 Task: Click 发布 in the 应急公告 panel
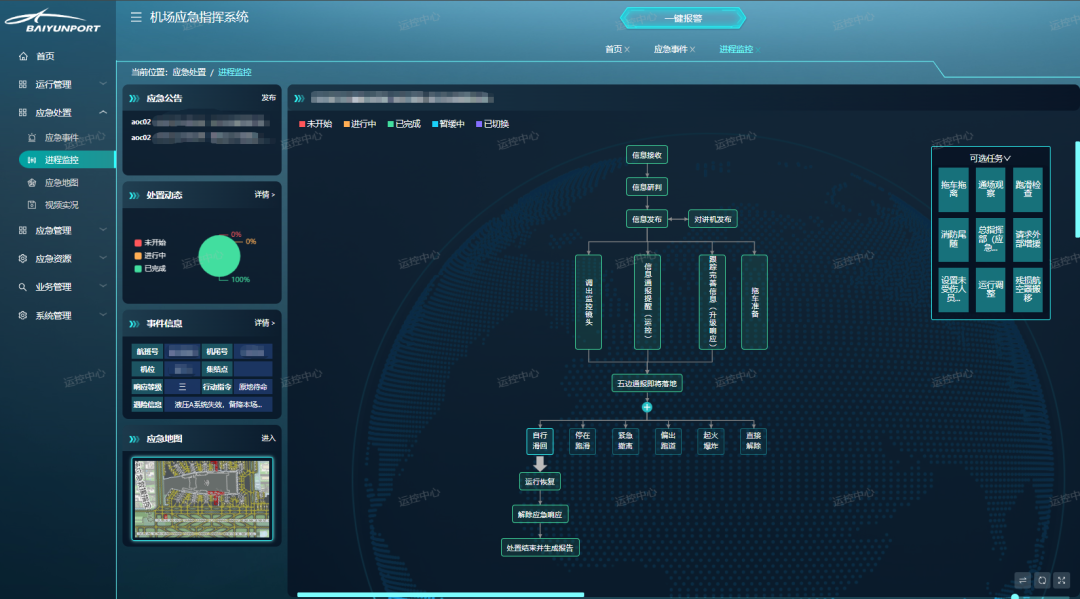tap(269, 98)
